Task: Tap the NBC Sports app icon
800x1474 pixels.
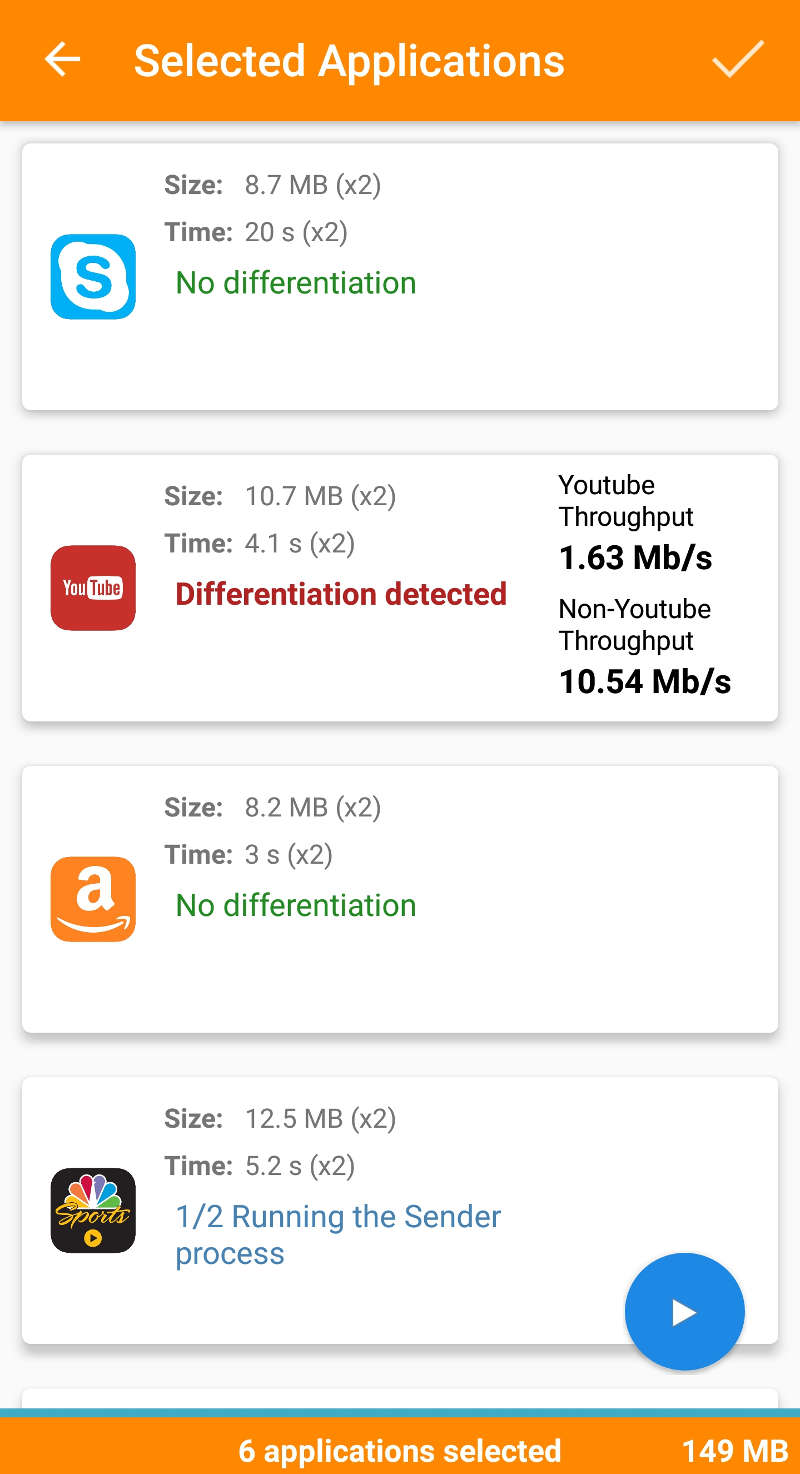Action: click(93, 1210)
